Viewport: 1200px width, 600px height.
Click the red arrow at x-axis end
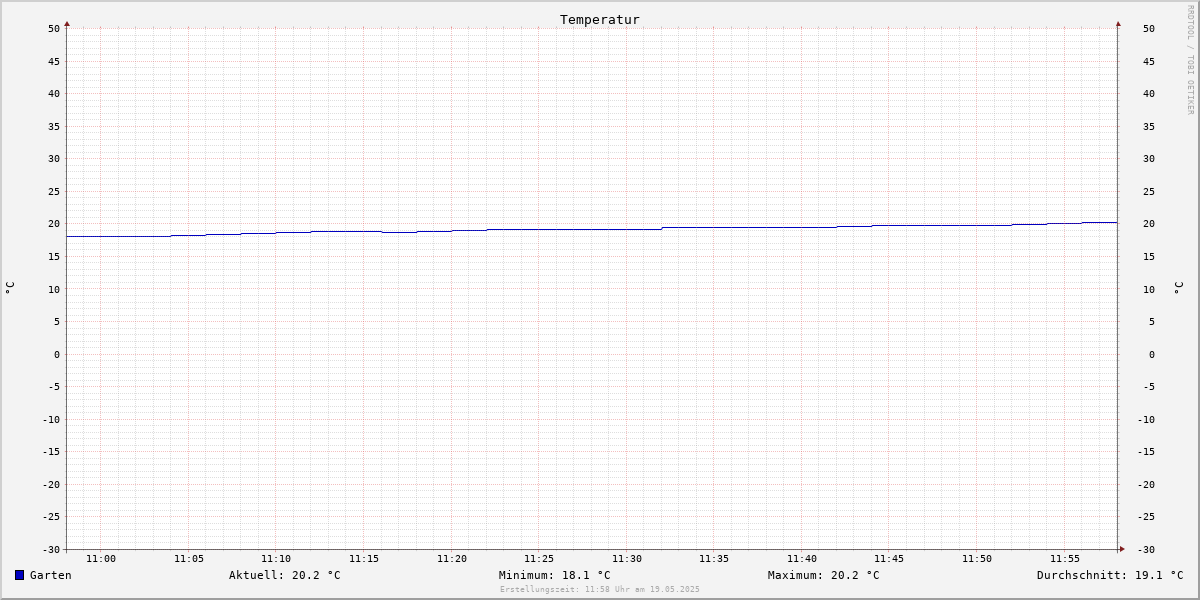1122,549
